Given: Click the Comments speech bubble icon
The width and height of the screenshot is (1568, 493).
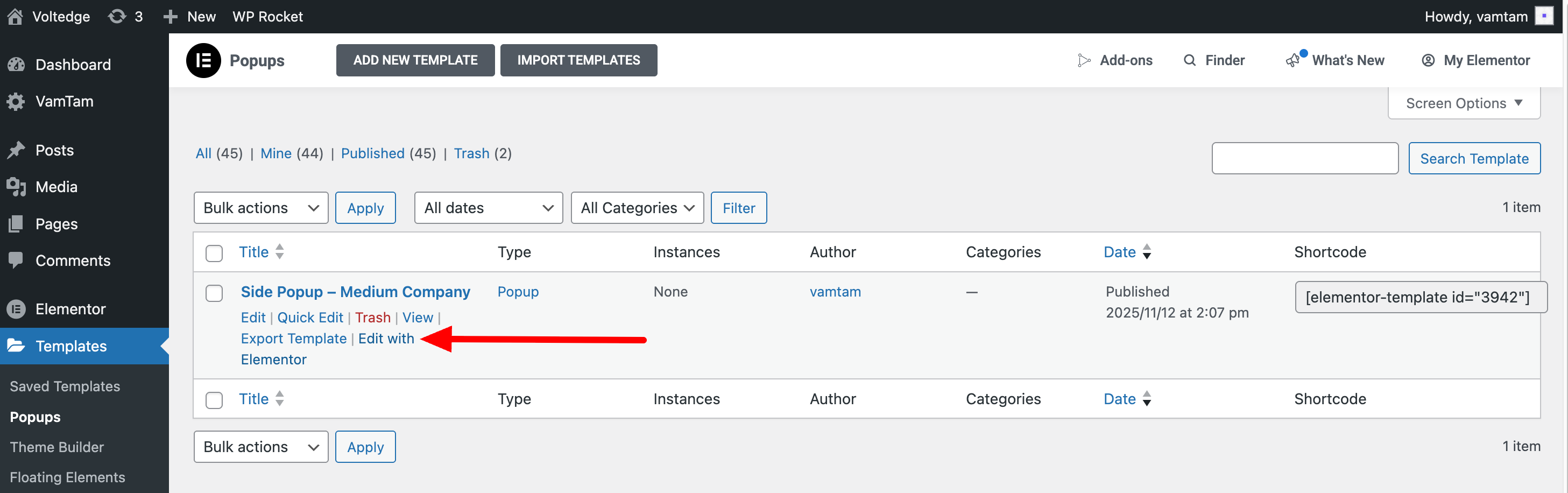Looking at the screenshot, I should (17, 260).
